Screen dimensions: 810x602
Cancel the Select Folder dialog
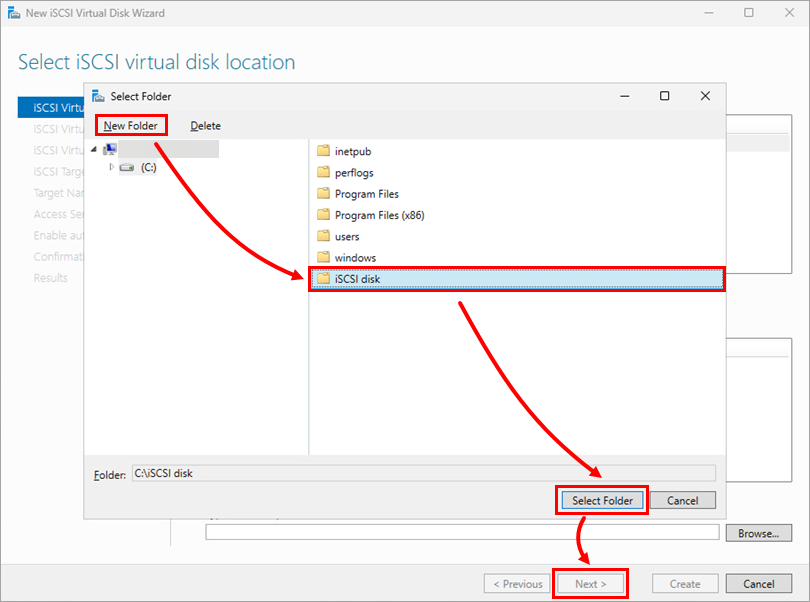682,500
